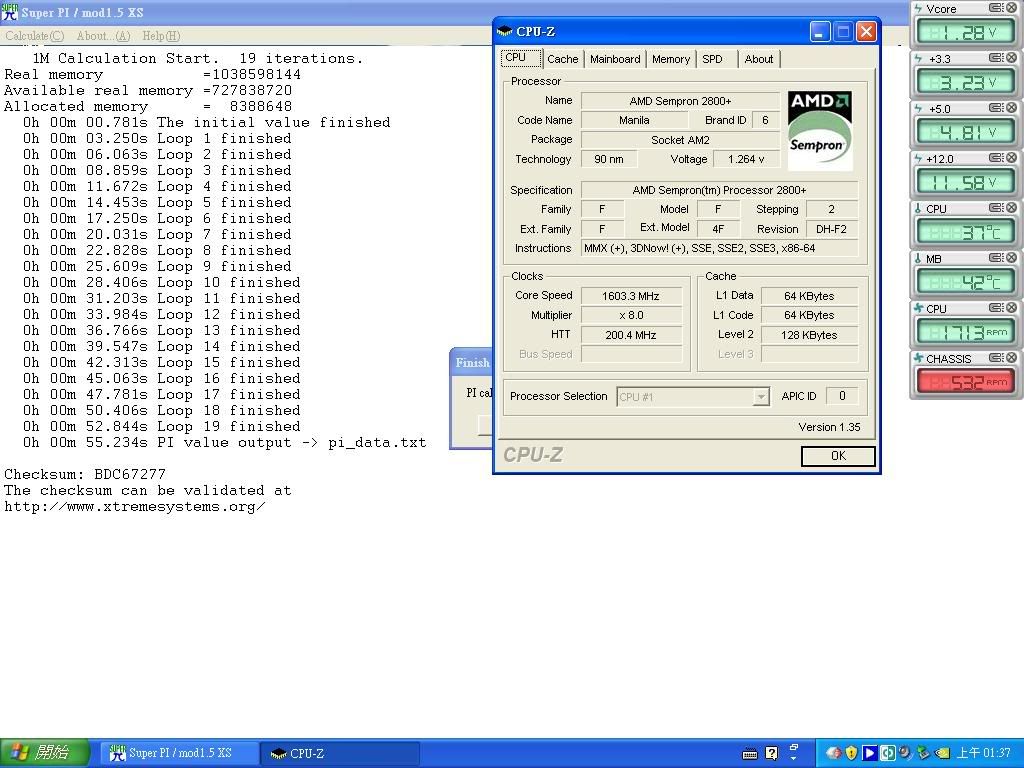Open the About tab in CPU-Z
Viewport: 1024px width, 768px height.
pyautogui.click(x=759, y=59)
